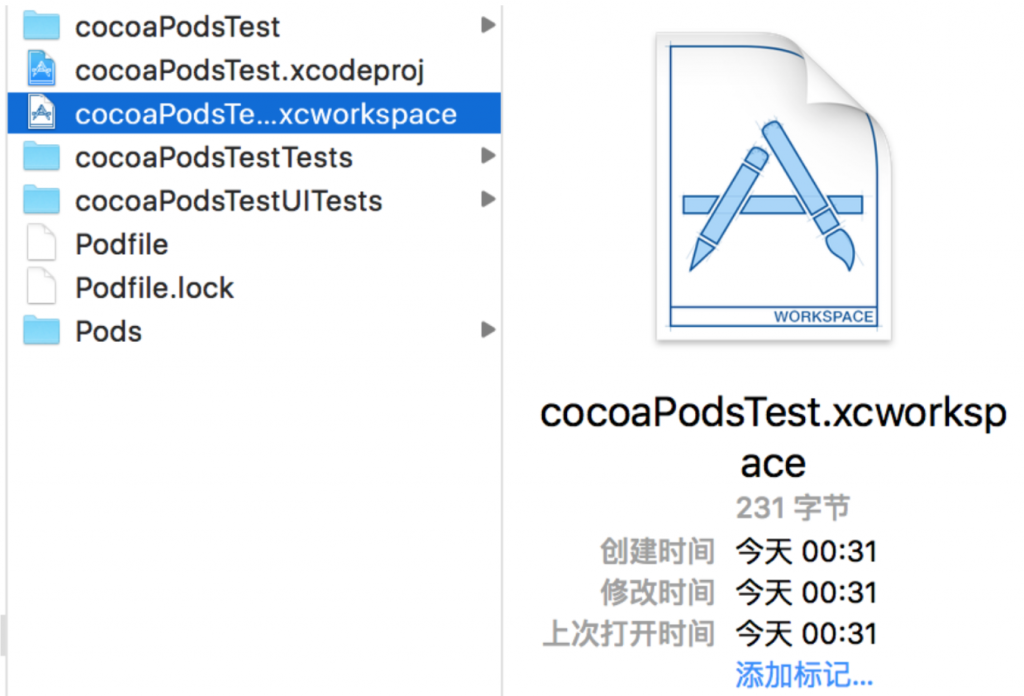Select the Podfile filename text
This screenshot has height=696, width=1024.
[x=121, y=244]
